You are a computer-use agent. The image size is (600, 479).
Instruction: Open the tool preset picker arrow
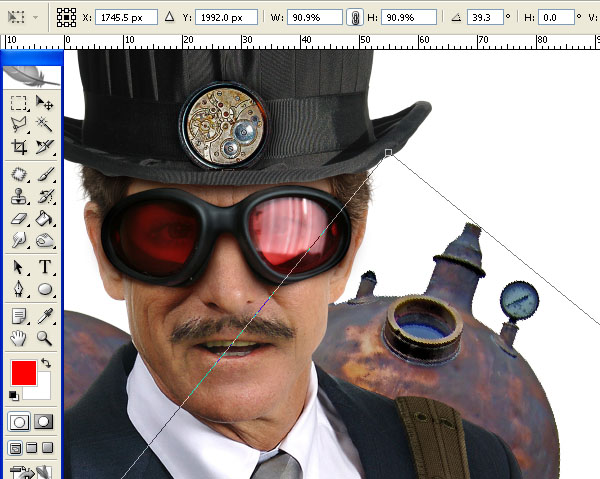point(36,18)
